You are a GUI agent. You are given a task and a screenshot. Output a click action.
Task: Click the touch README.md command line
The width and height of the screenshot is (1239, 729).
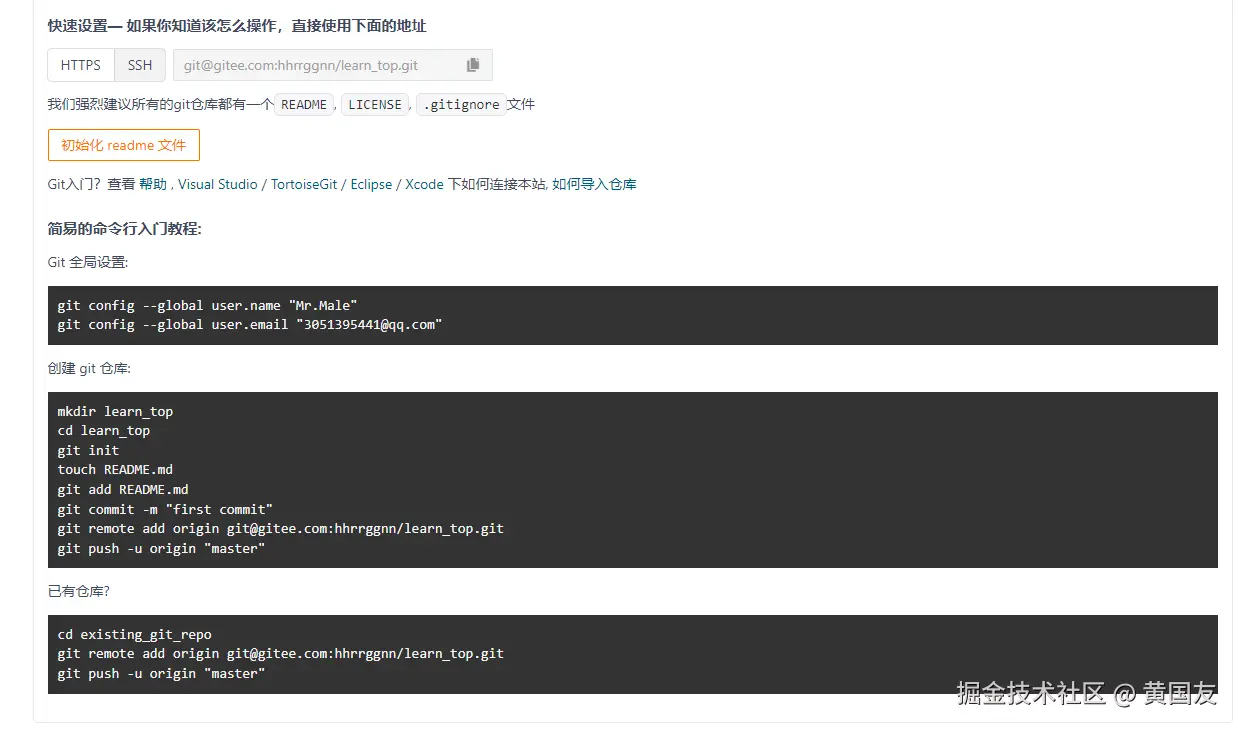click(x=115, y=469)
